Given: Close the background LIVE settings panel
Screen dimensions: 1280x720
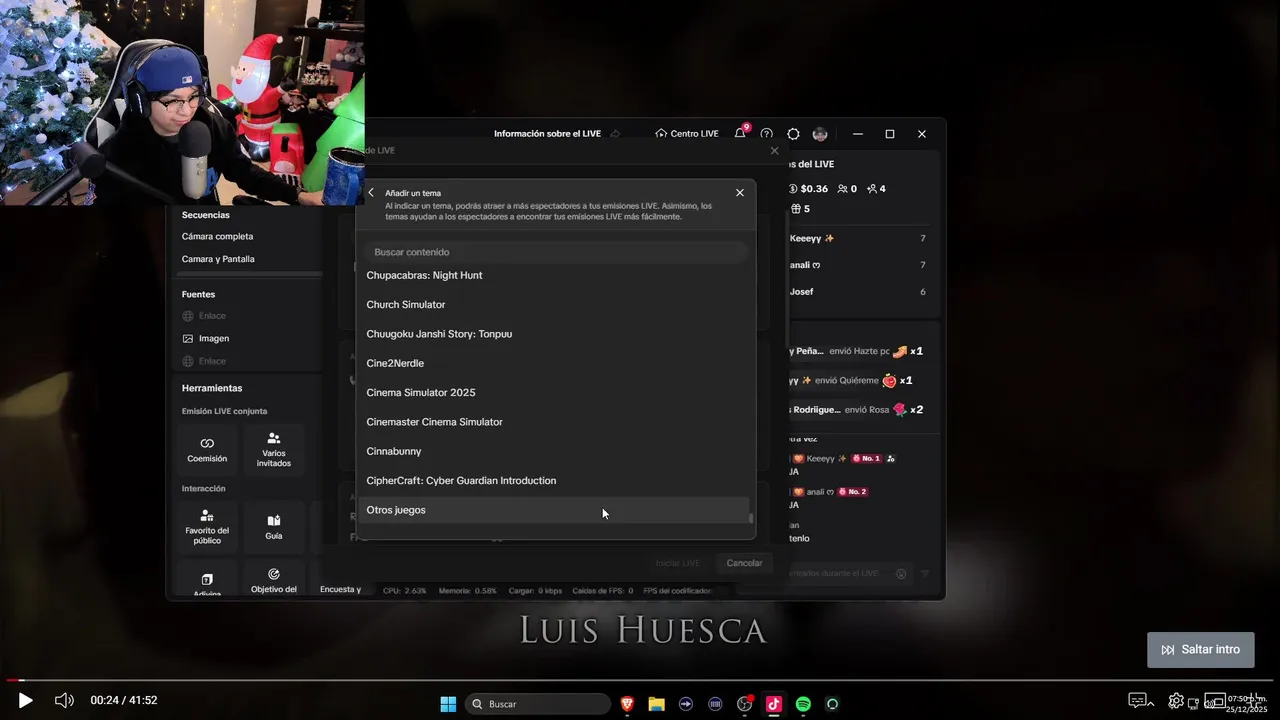Looking at the screenshot, I should pos(774,151).
